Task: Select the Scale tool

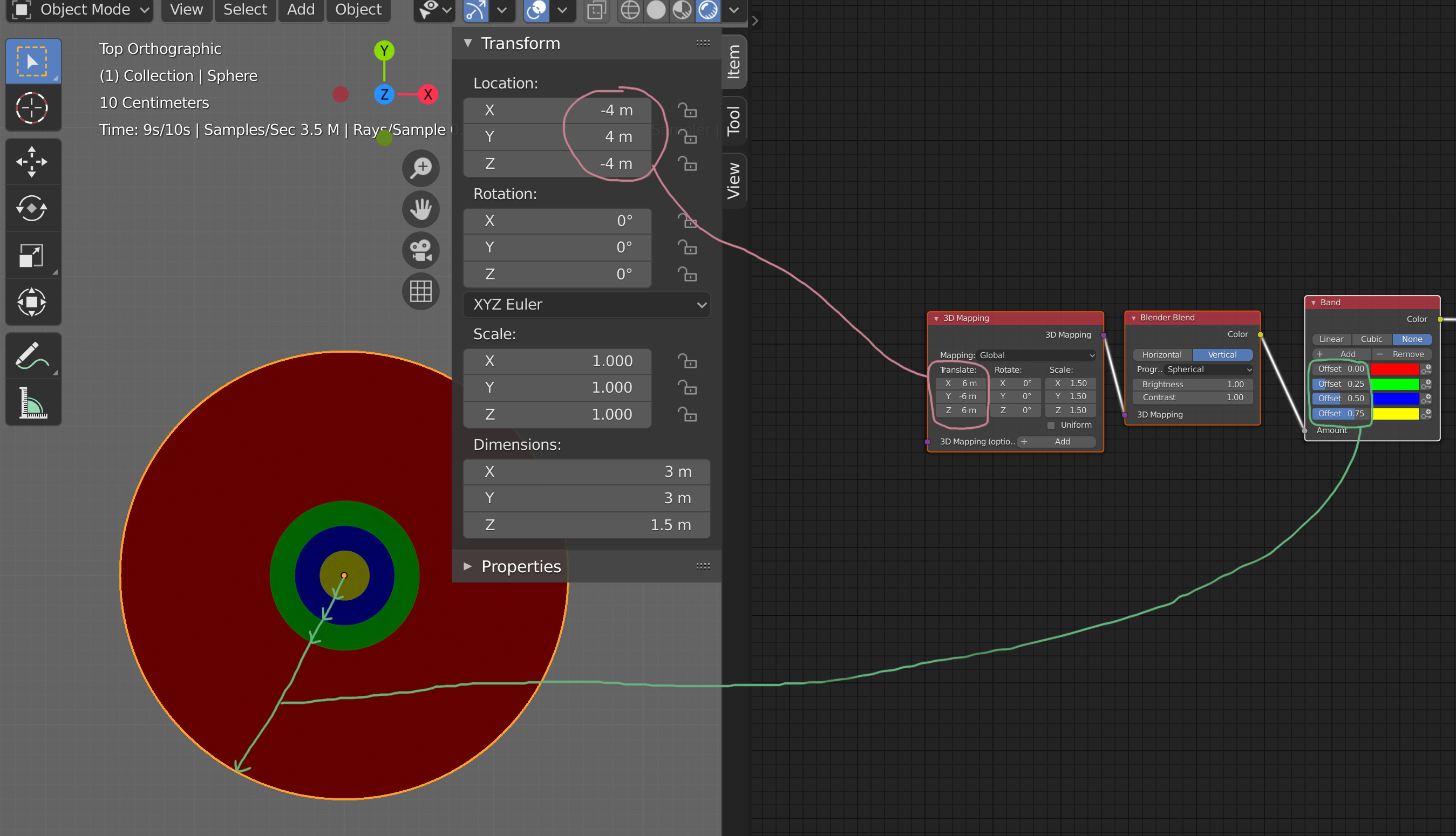Action: tap(32, 256)
